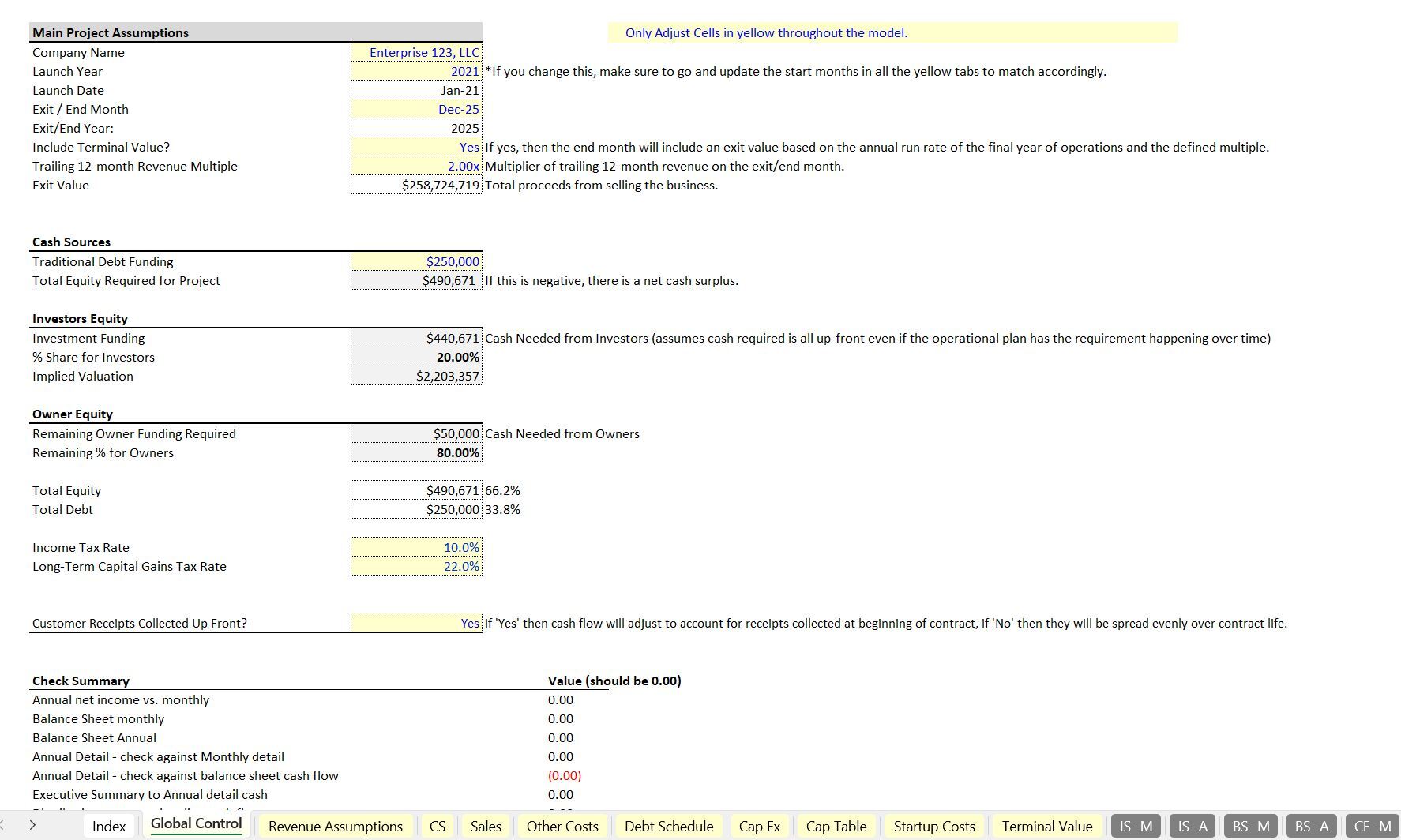Viewport: 1401px width, 840px height.
Task: Click the Exit Value $258,724,719 cell
Action: point(416,185)
